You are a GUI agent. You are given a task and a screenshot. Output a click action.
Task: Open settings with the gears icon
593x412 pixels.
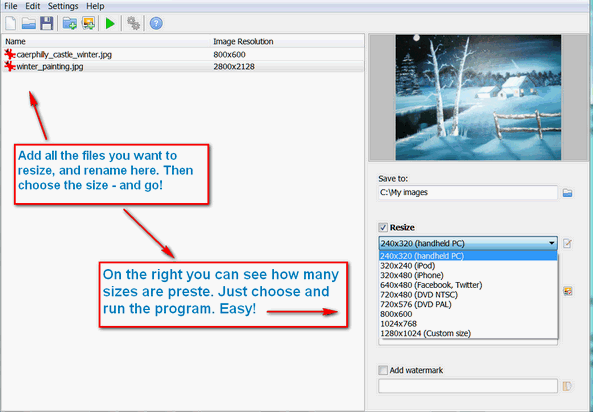(x=133, y=23)
